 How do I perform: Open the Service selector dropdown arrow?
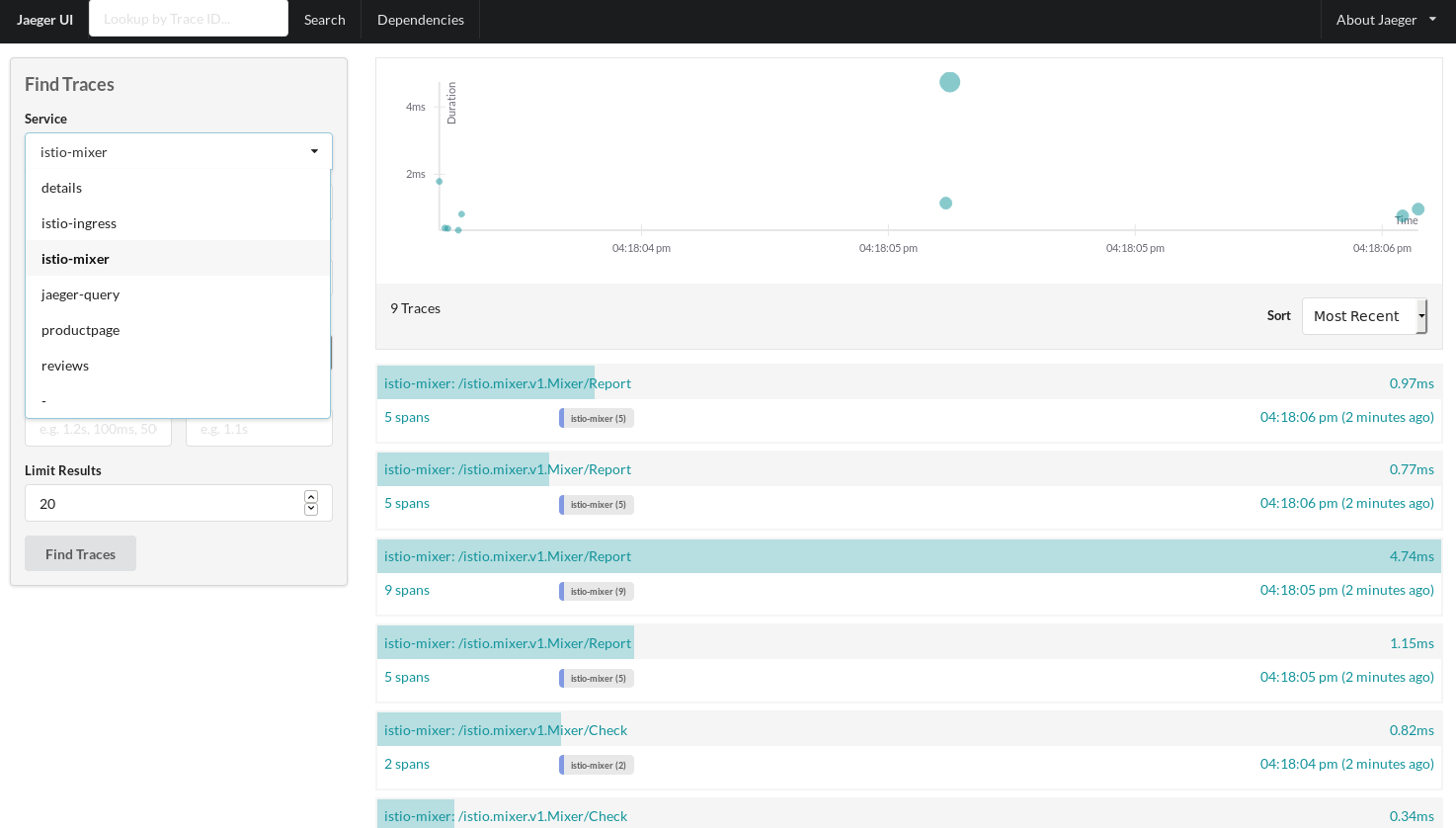point(315,151)
